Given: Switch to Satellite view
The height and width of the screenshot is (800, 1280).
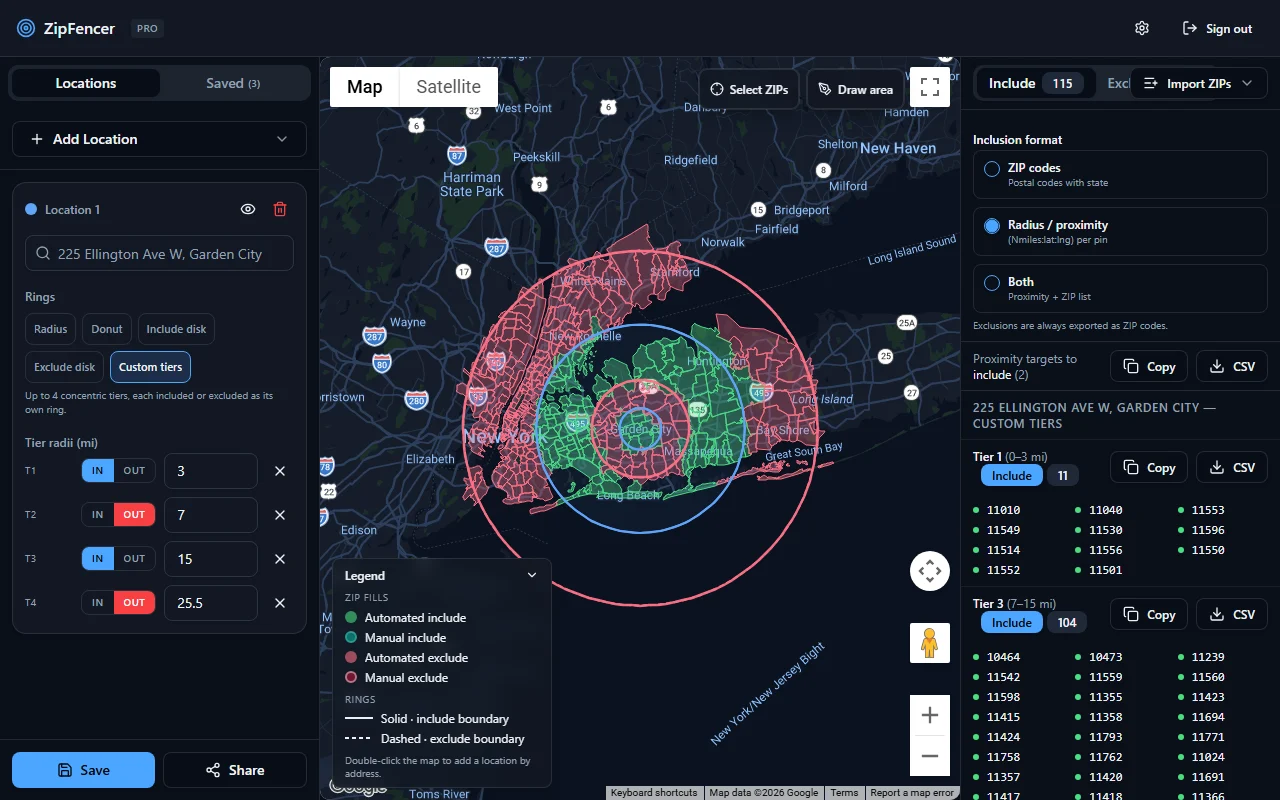Looking at the screenshot, I should (449, 87).
